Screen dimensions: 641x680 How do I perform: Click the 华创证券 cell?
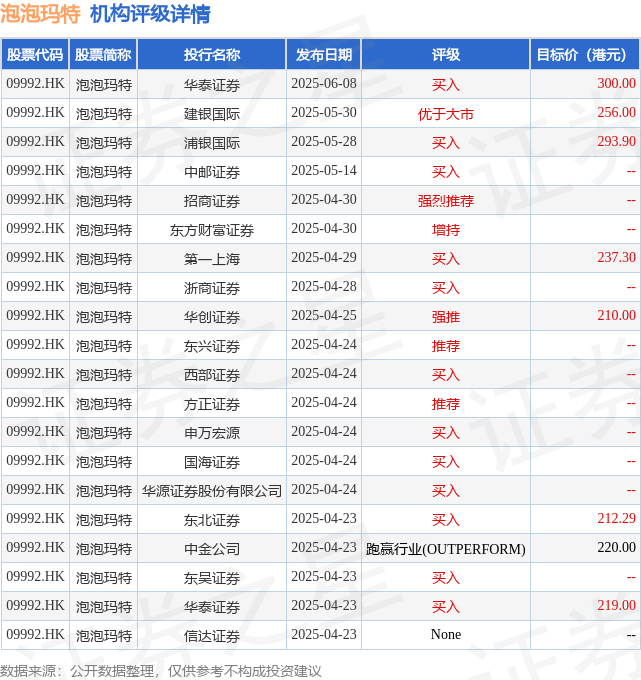click(x=212, y=316)
